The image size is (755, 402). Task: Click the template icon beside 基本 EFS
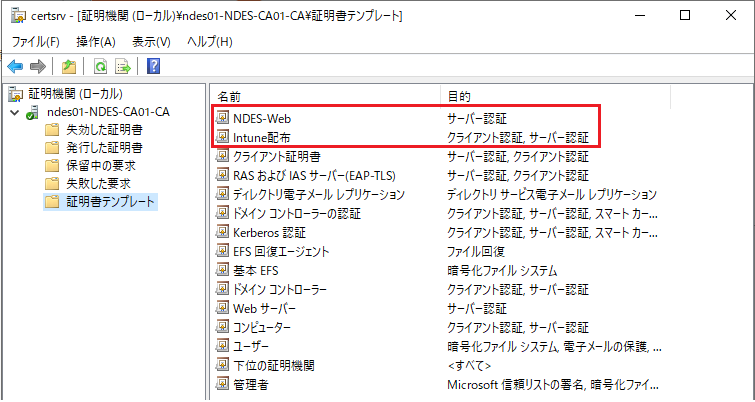(x=222, y=271)
